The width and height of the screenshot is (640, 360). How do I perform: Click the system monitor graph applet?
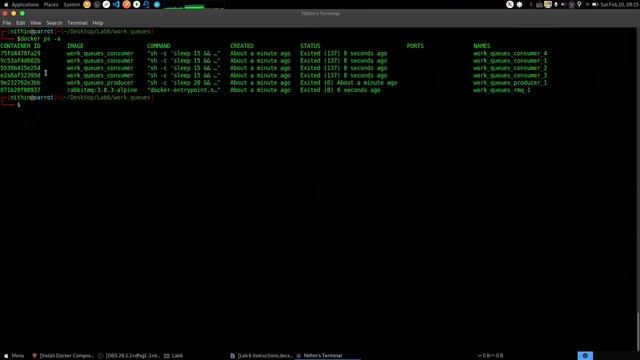(x=194, y=4)
